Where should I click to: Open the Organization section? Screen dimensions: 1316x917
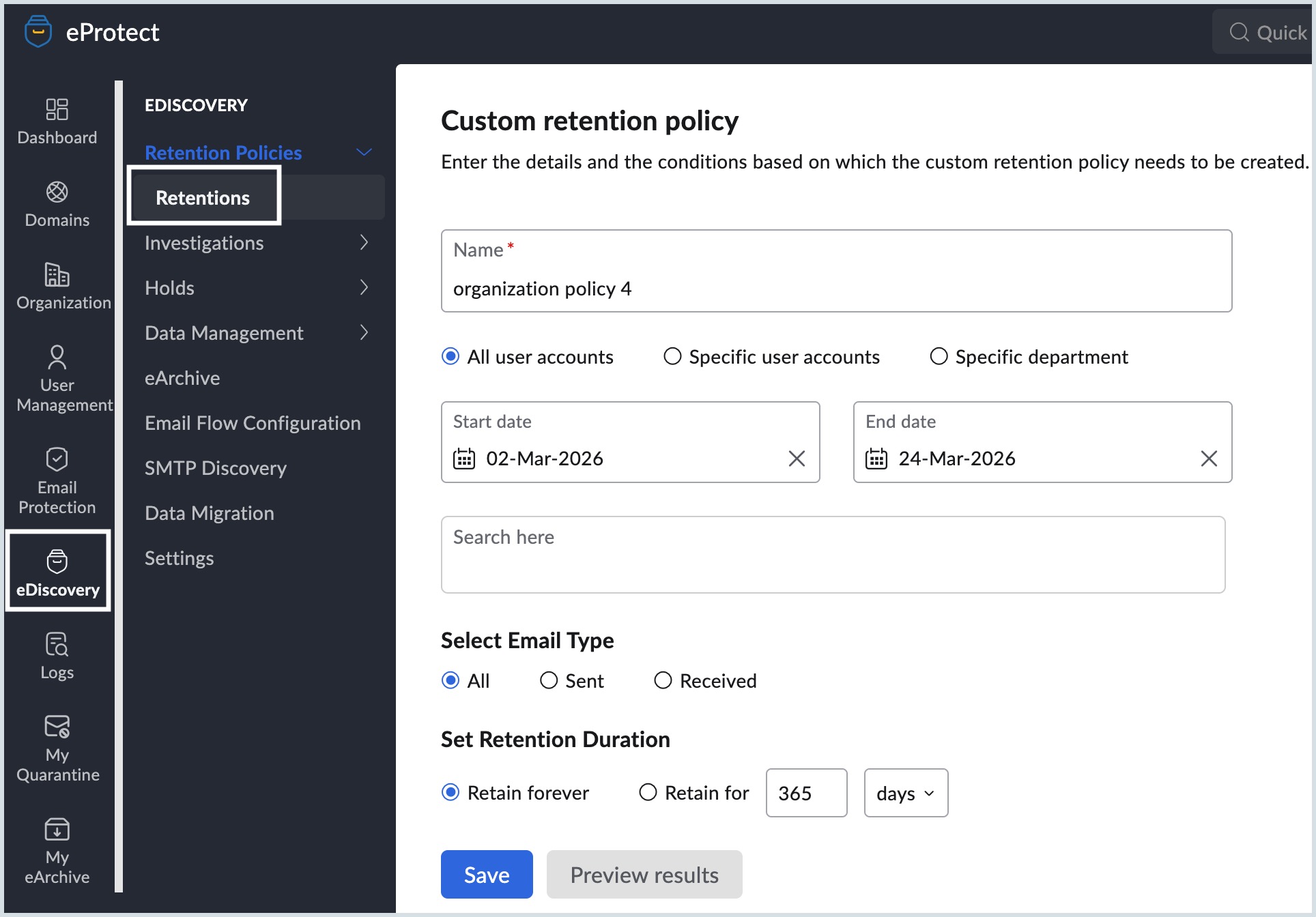60,287
